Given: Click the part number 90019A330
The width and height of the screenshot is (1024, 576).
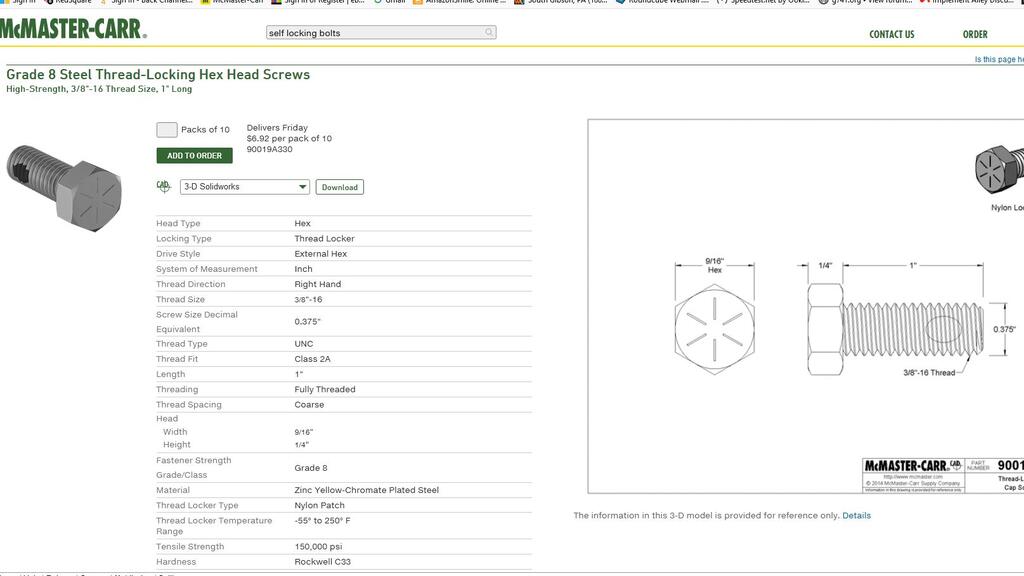Looking at the screenshot, I should (270, 149).
